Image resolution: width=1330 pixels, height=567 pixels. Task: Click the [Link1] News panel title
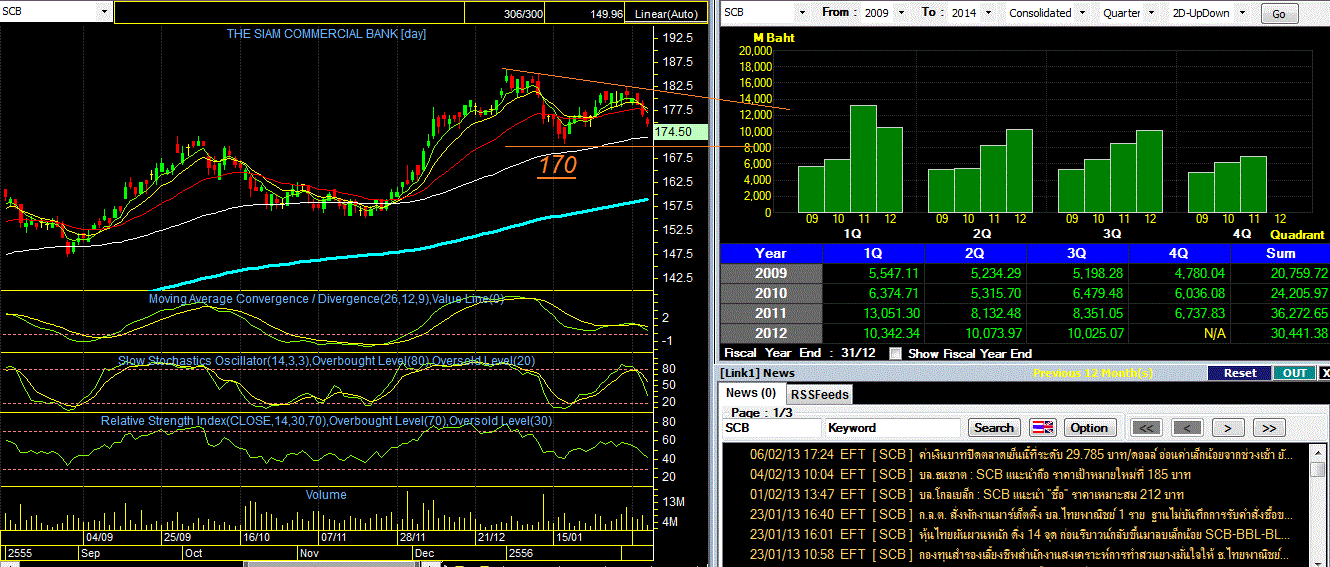[758, 373]
